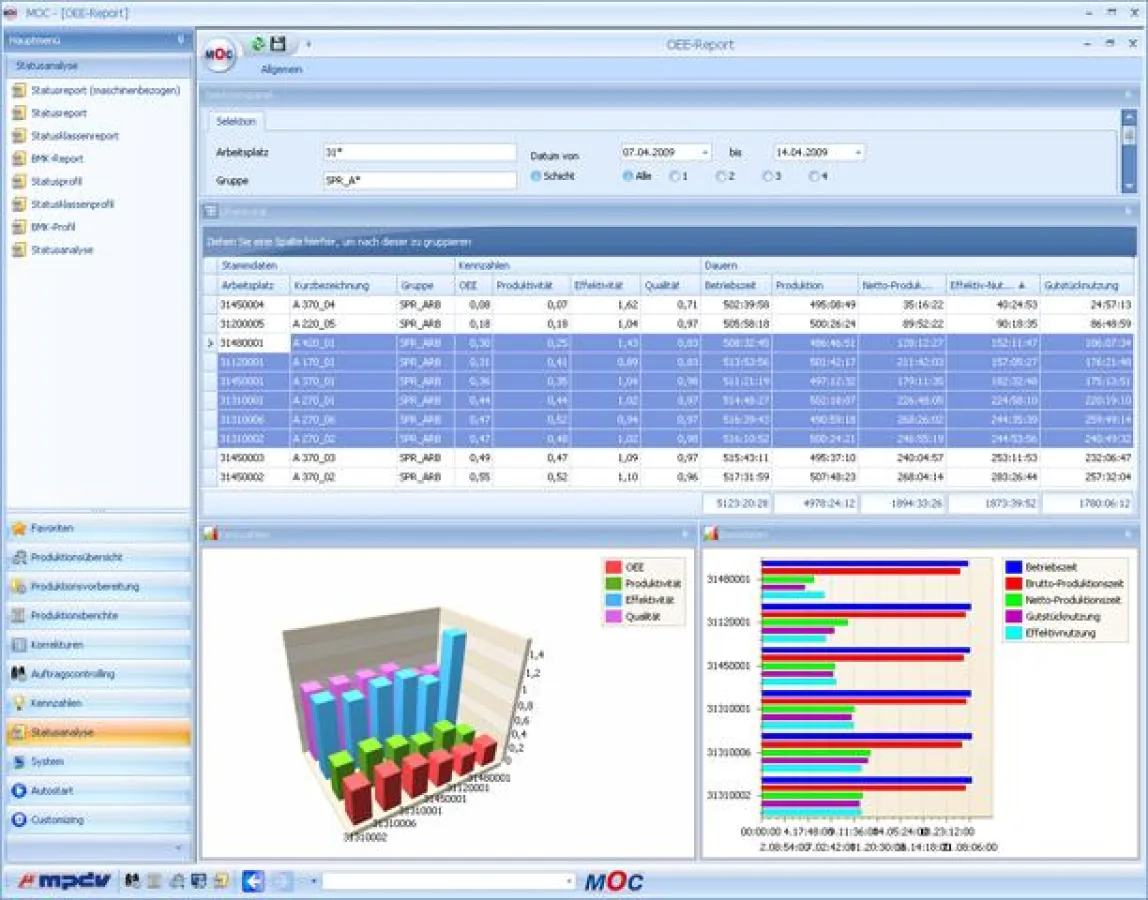Open the BMK-Report item icon
Image resolution: width=1148 pixels, height=900 pixels.
[x=19, y=158]
